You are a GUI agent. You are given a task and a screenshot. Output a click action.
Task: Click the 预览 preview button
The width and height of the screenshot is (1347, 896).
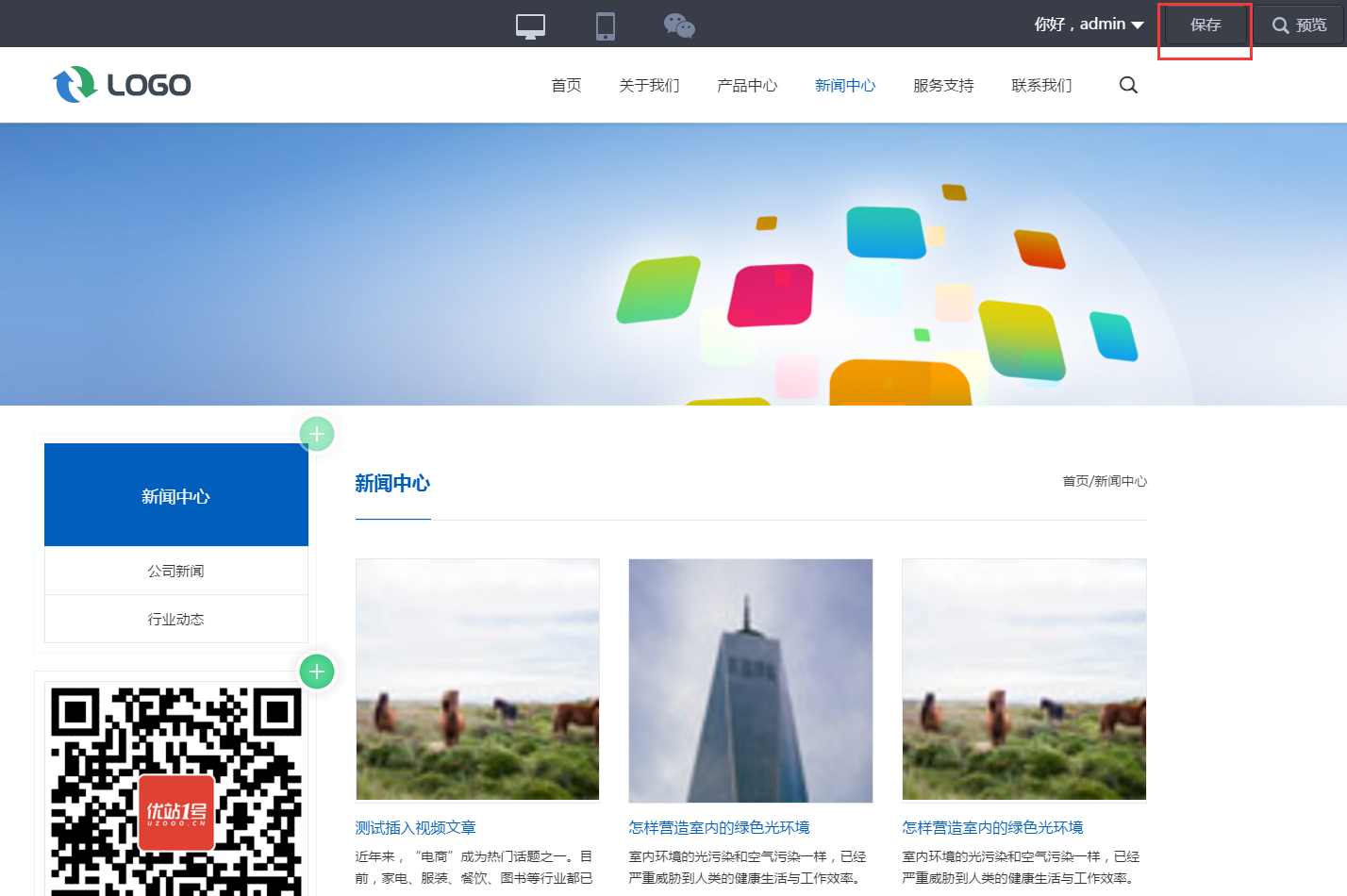click(x=1299, y=25)
